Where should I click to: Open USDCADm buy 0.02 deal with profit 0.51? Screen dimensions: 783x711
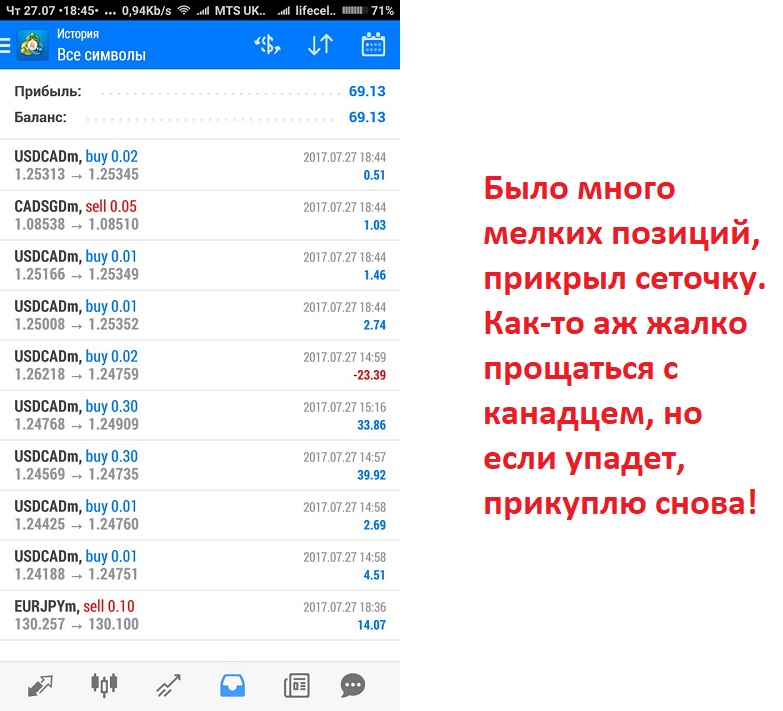(200, 165)
